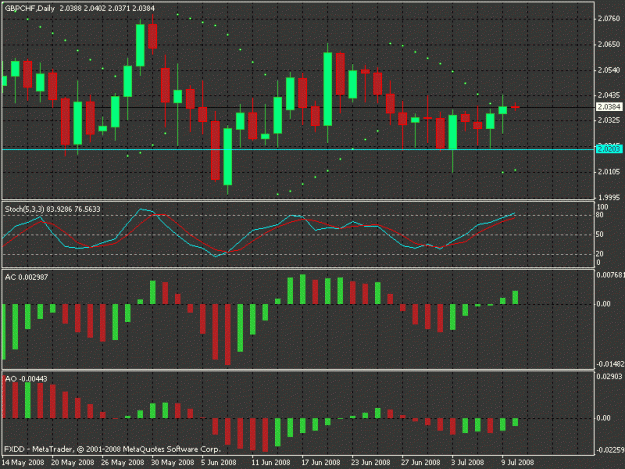
Task: Select the AO -0.00443 indicator label
Action: pos(26,379)
